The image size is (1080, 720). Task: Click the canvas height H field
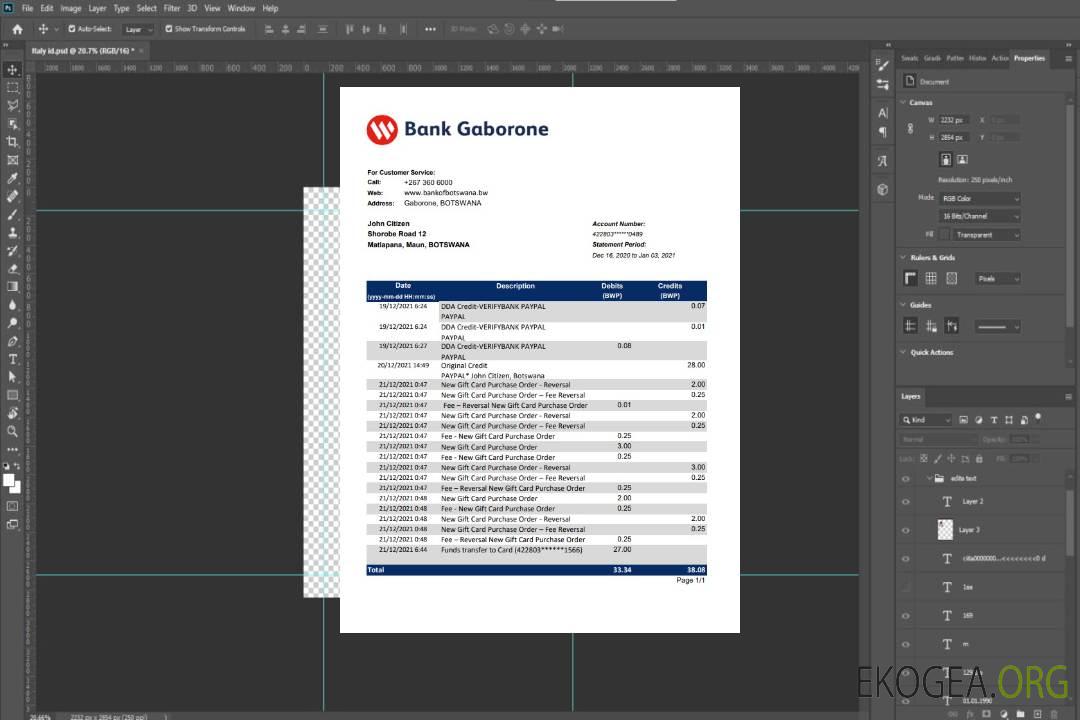[x=955, y=138]
